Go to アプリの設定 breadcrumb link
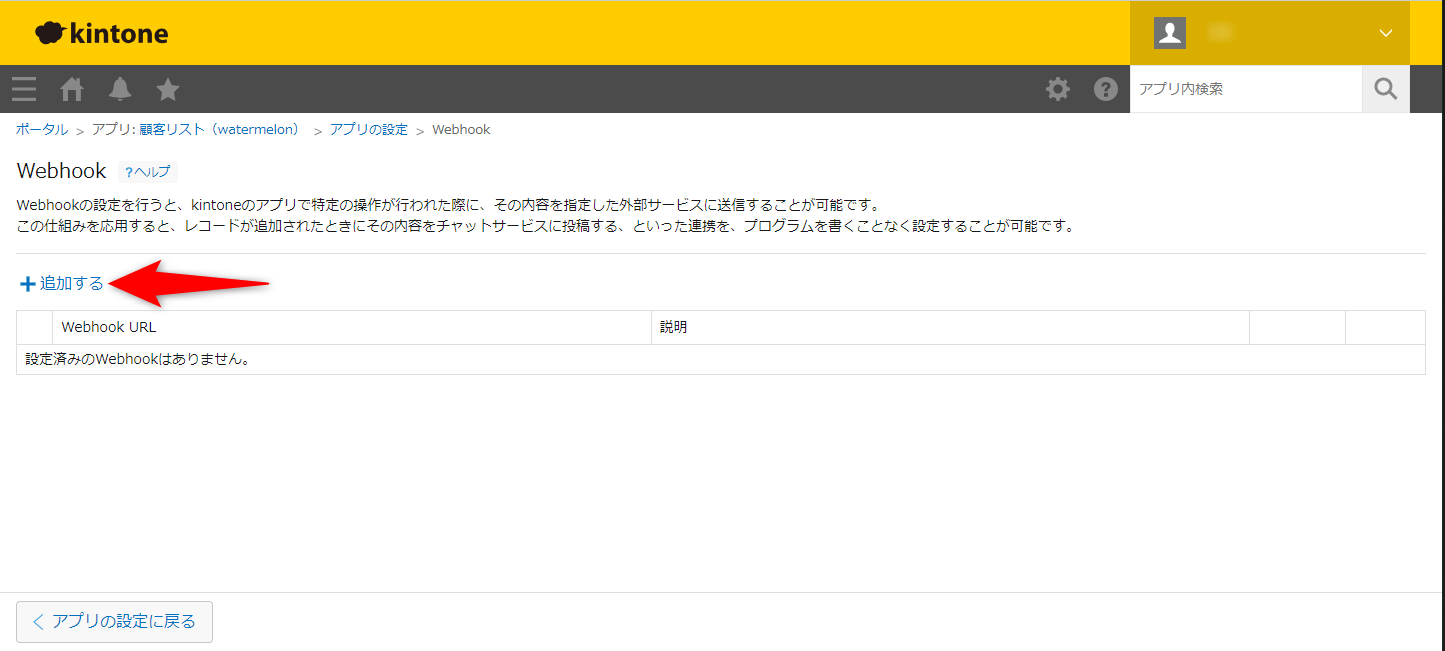Image resolution: width=1445 pixels, height=651 pixels. [x=368, y=130]
